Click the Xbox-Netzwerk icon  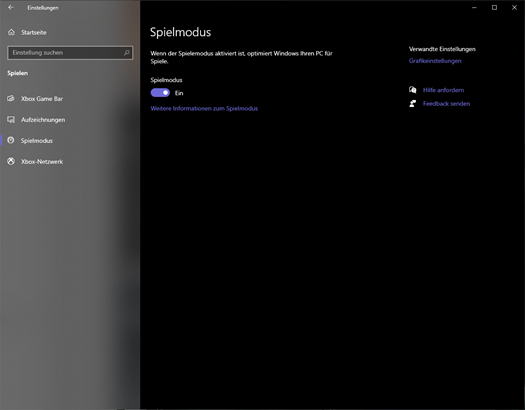11,161
